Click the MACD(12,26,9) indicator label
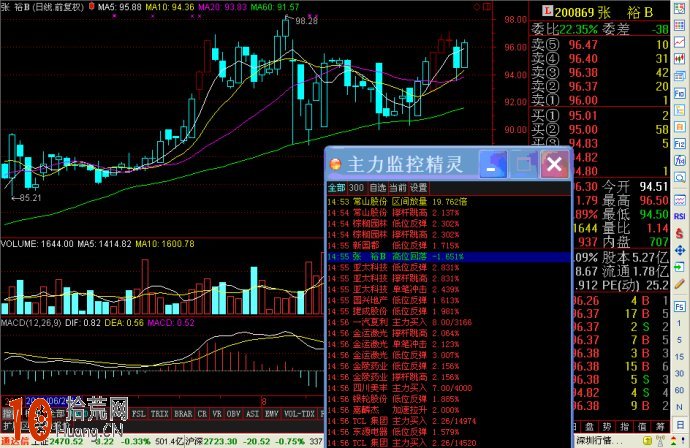This screenshot has width=690, height=448. click(31, 323)
